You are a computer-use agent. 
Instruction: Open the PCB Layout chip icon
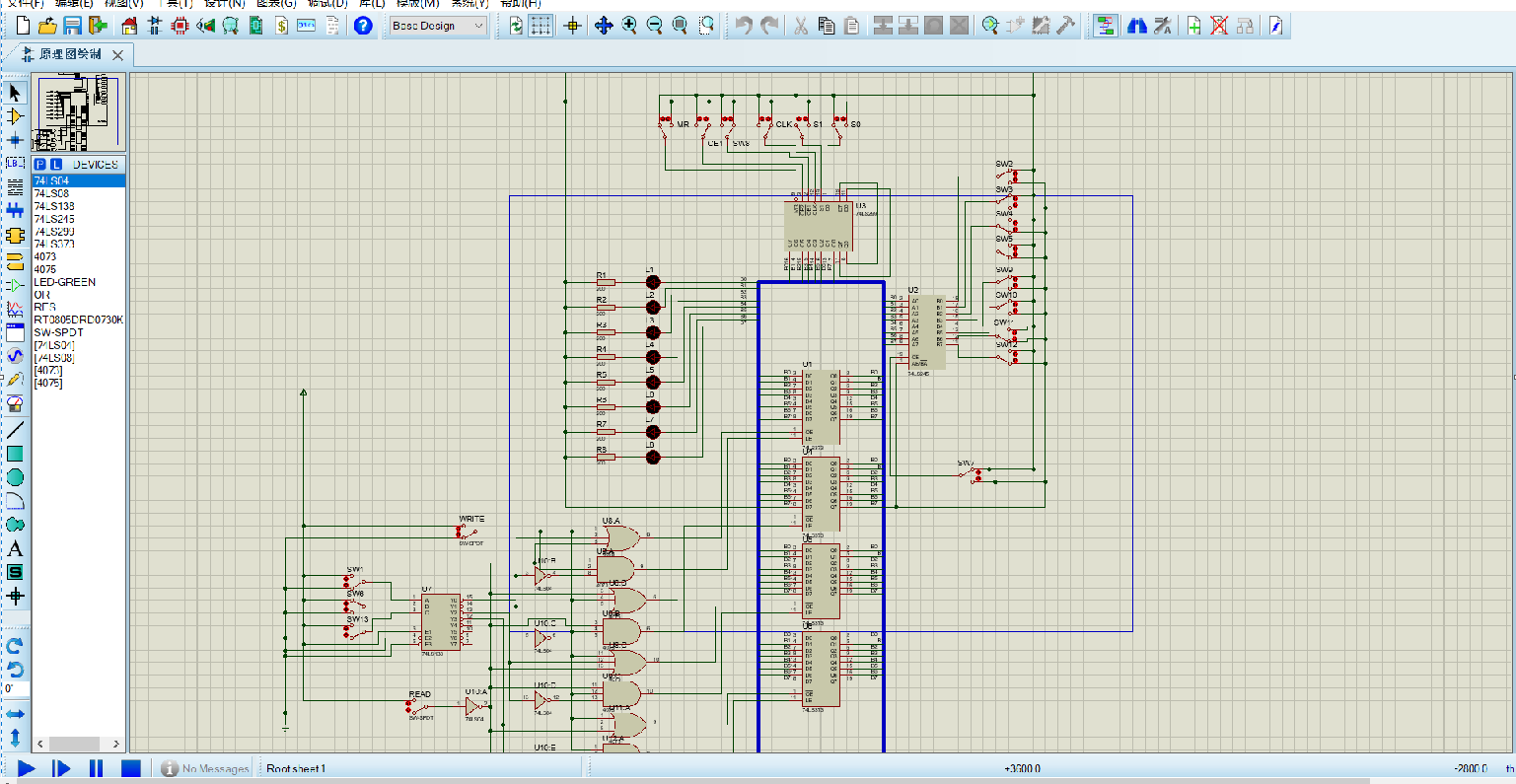(180, 27)
